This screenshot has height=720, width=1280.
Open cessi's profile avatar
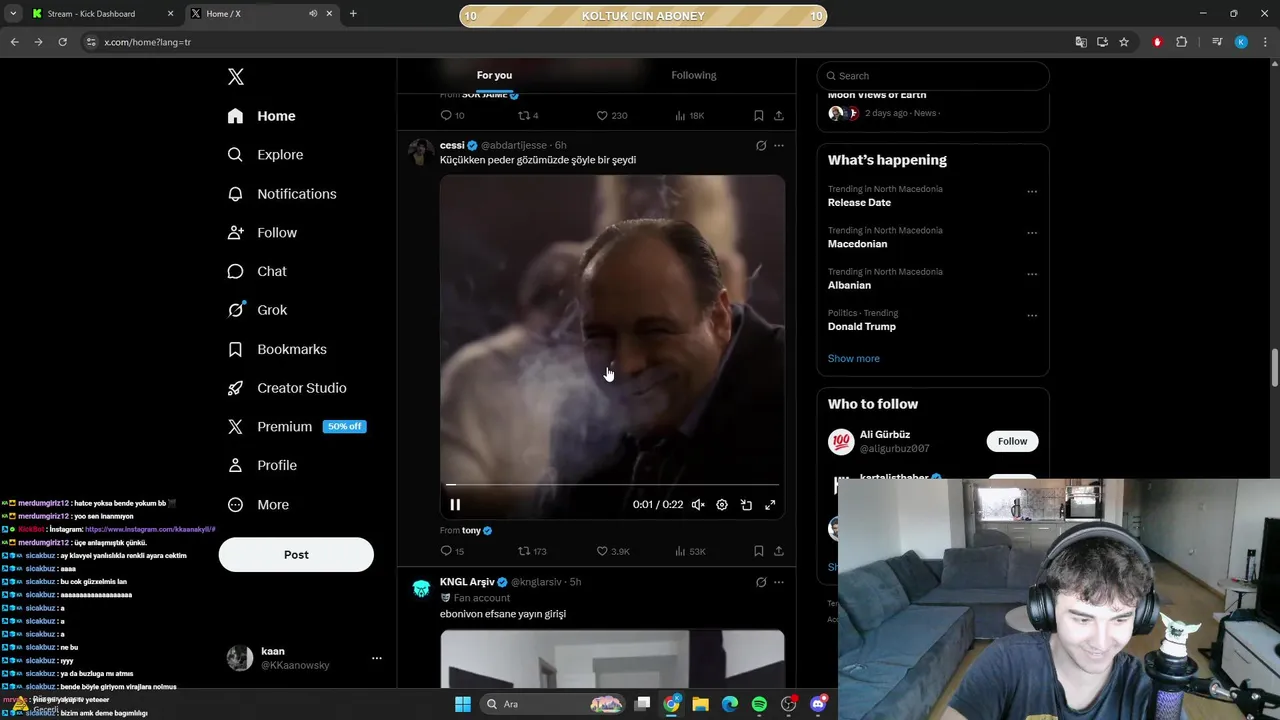coord(421,152)
